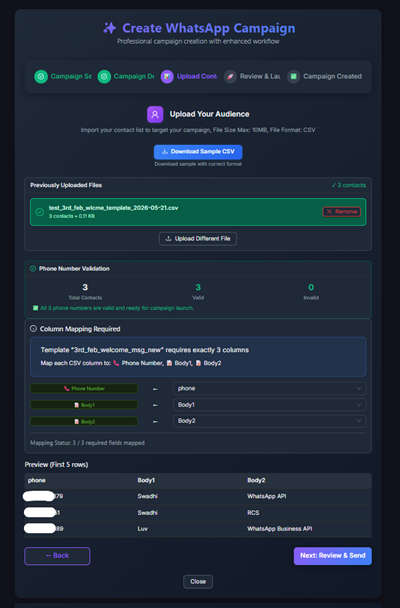This screenshot has height=608, width=400.
Task: Click the Campaign Details step green check icon
Action: (x=104, y=76)
